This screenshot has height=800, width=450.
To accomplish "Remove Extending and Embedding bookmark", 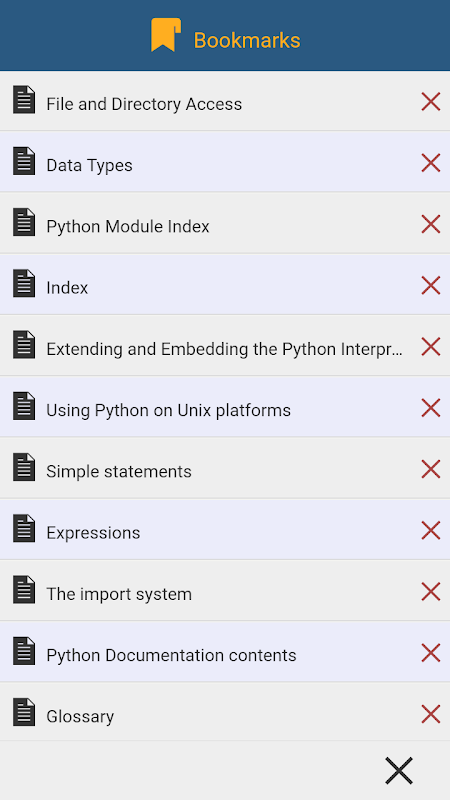I will click(431, 346).
